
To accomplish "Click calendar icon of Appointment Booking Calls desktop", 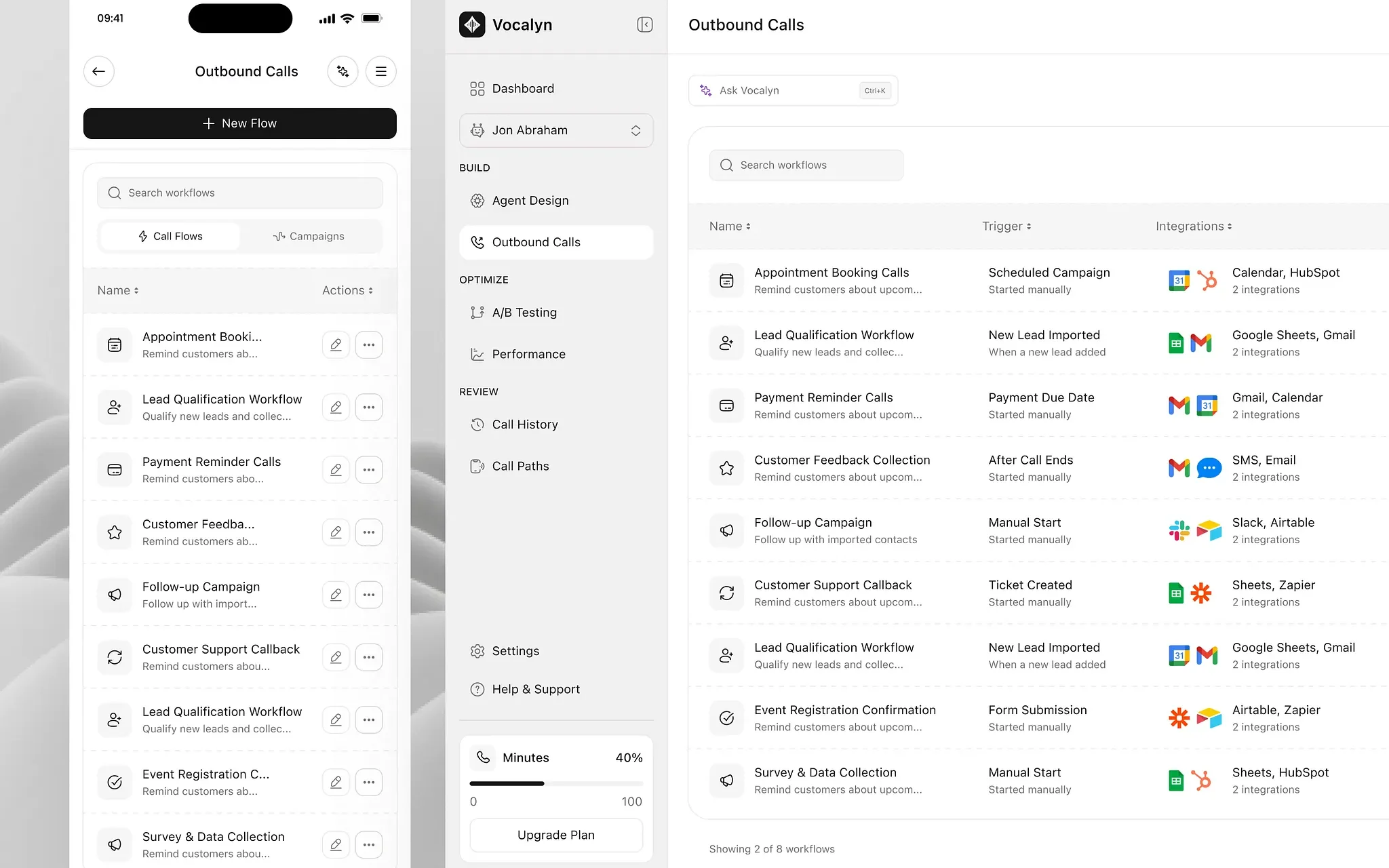I will 726,280.
